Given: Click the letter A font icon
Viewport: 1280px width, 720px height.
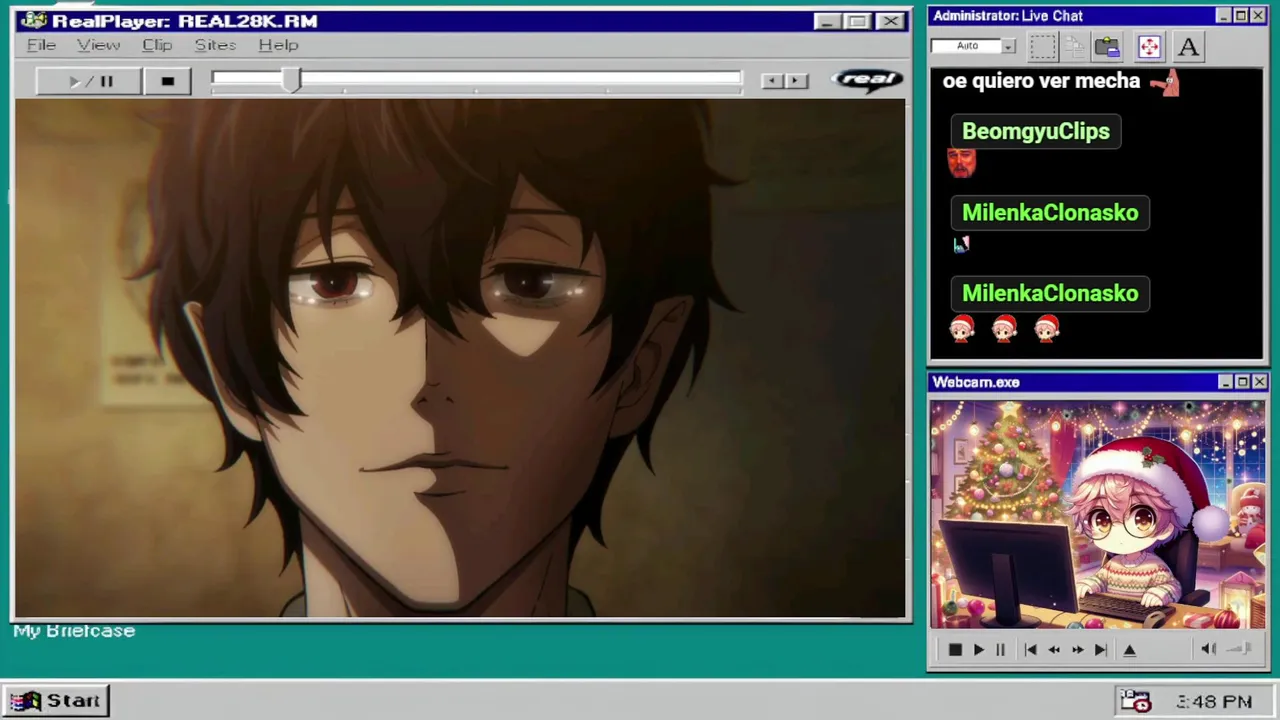Looking at the screenshot, I should 1188,47.
